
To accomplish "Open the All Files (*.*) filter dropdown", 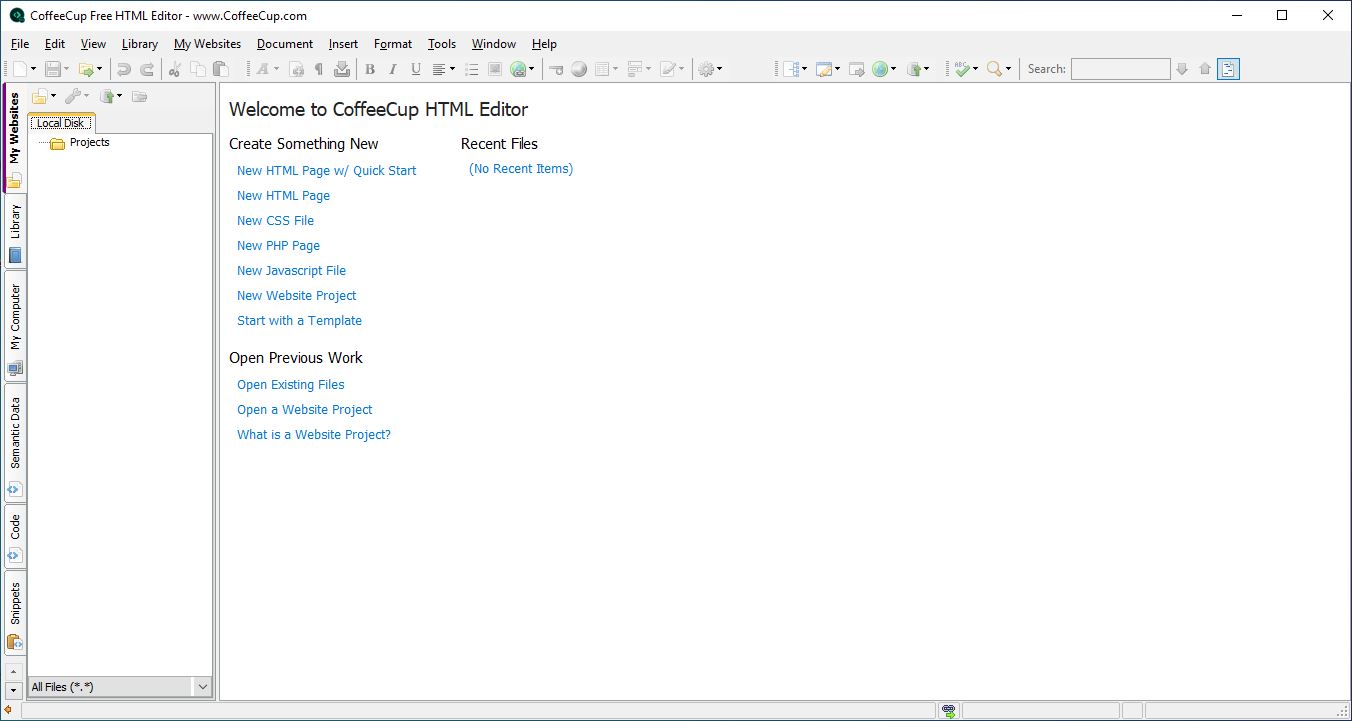I will click(x=203, y=687).
